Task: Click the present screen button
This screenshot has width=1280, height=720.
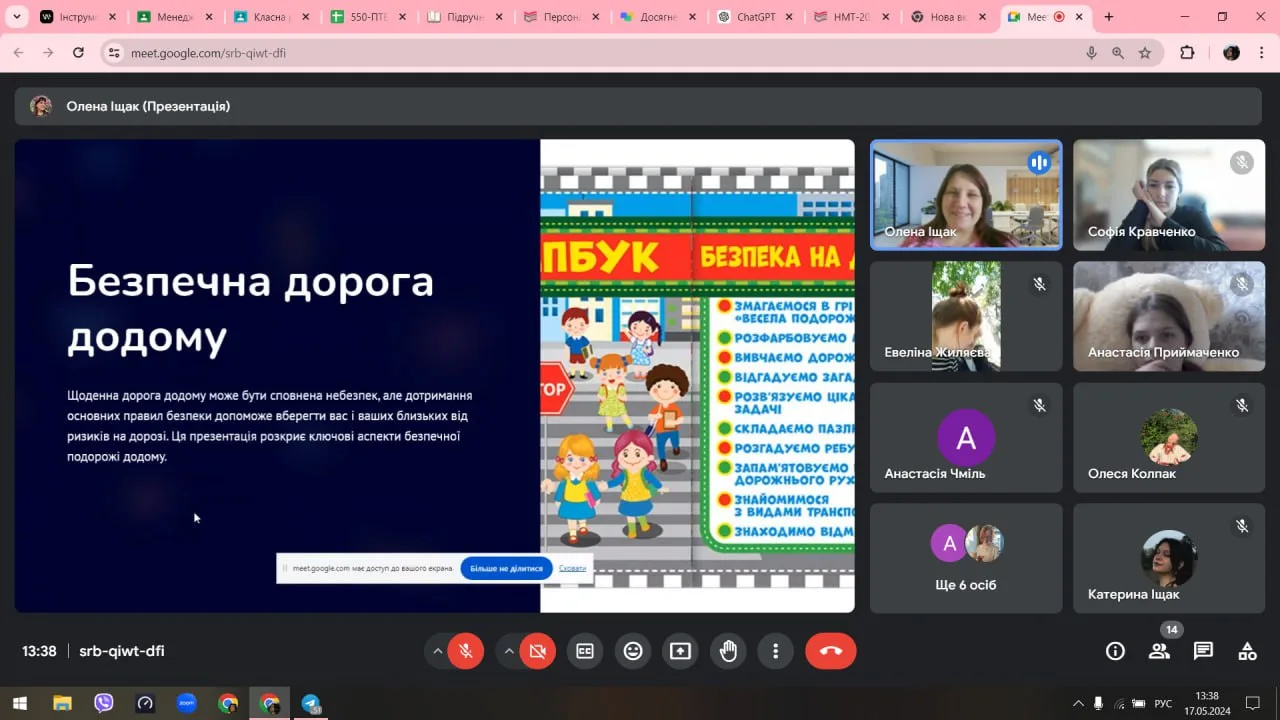Action: [x=681, y=651]
